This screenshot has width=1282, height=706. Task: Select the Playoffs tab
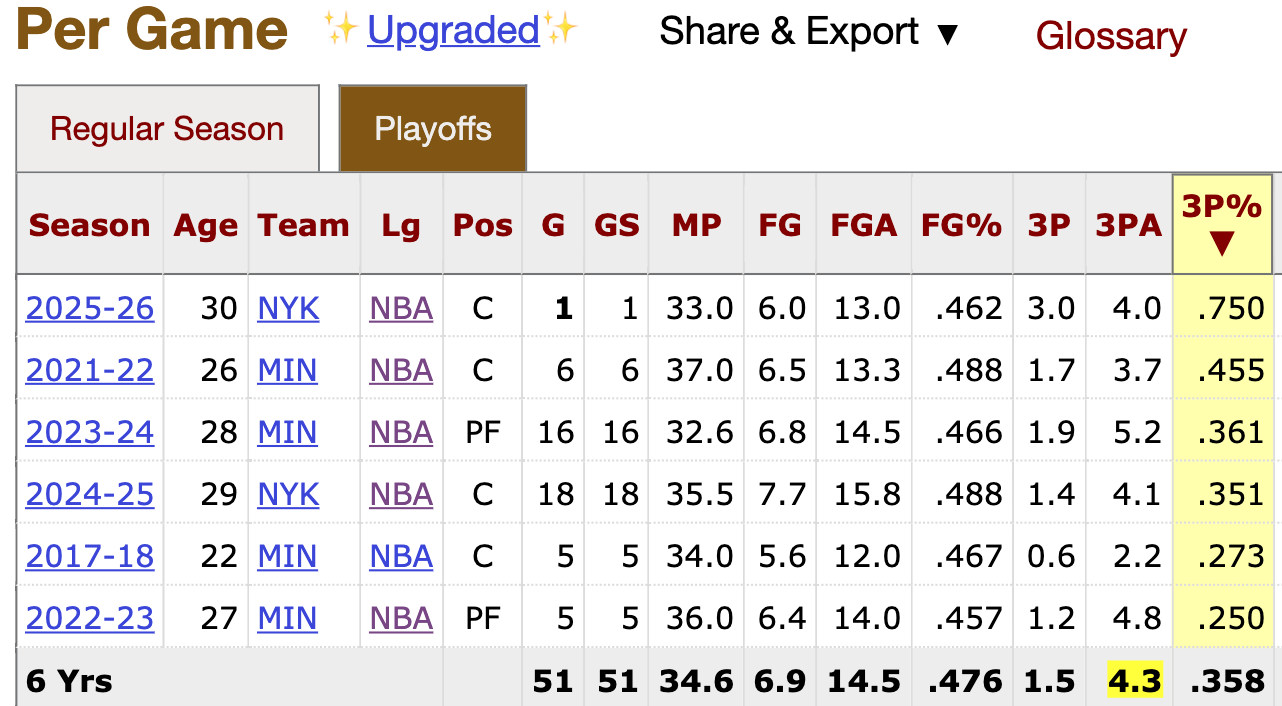(433, 129)
